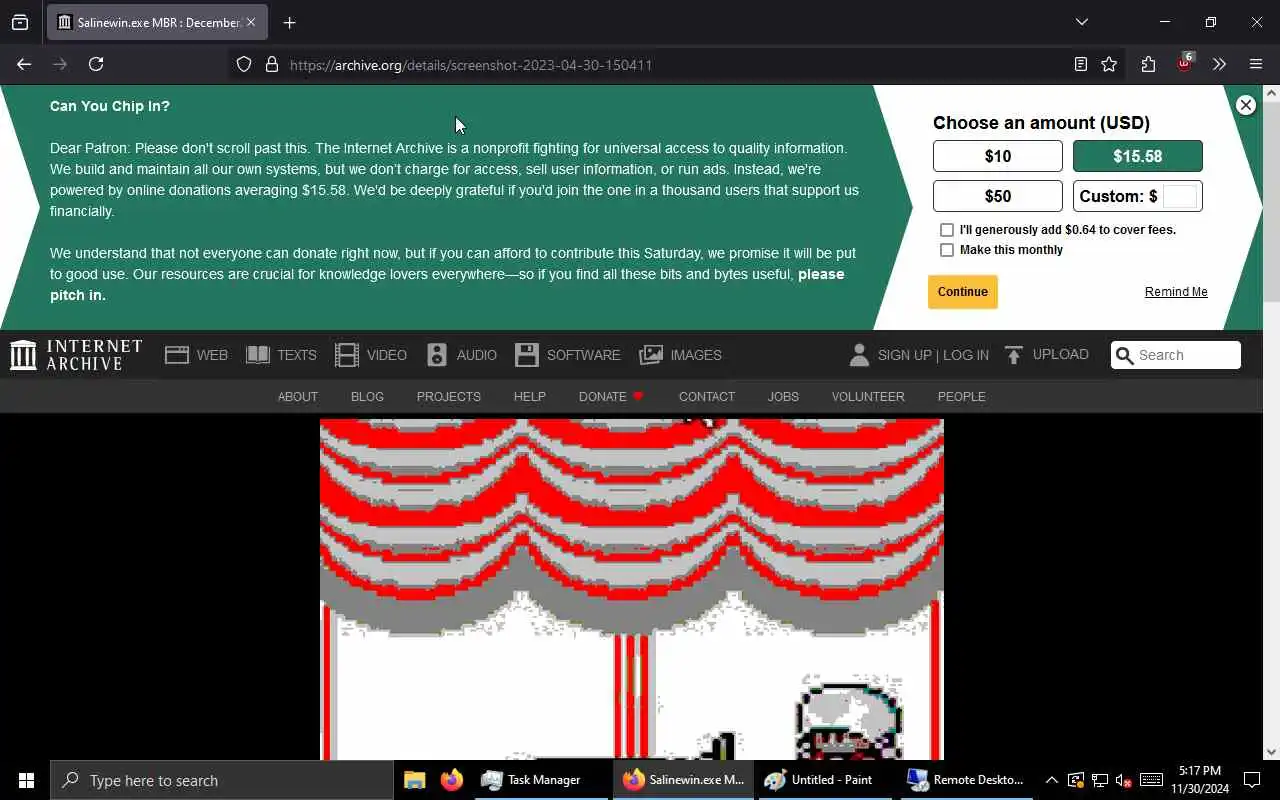Open the AUDIO media section

pyautogui.click(x=462, y=355)
